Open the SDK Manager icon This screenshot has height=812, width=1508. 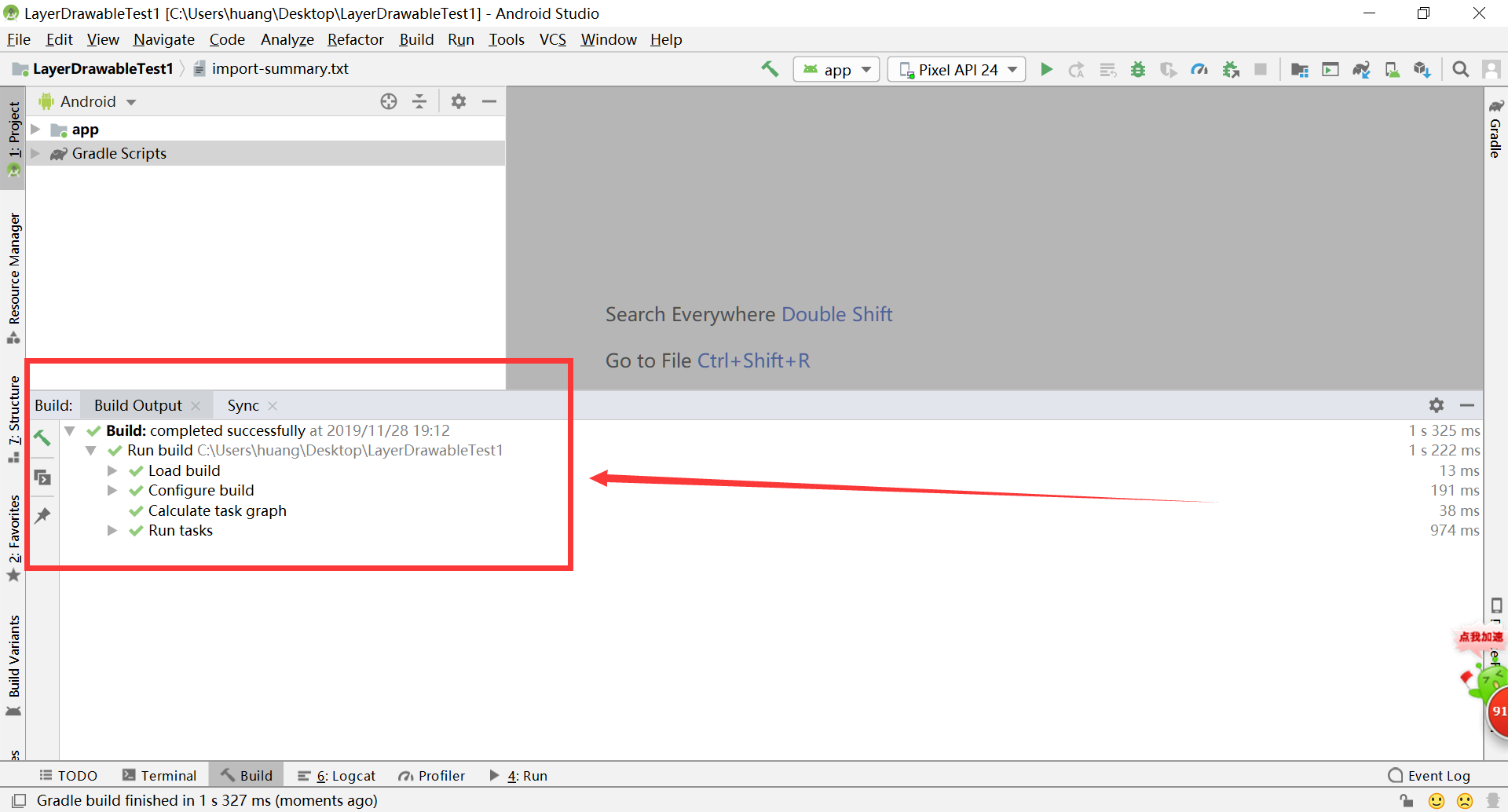coord(1422,69)
